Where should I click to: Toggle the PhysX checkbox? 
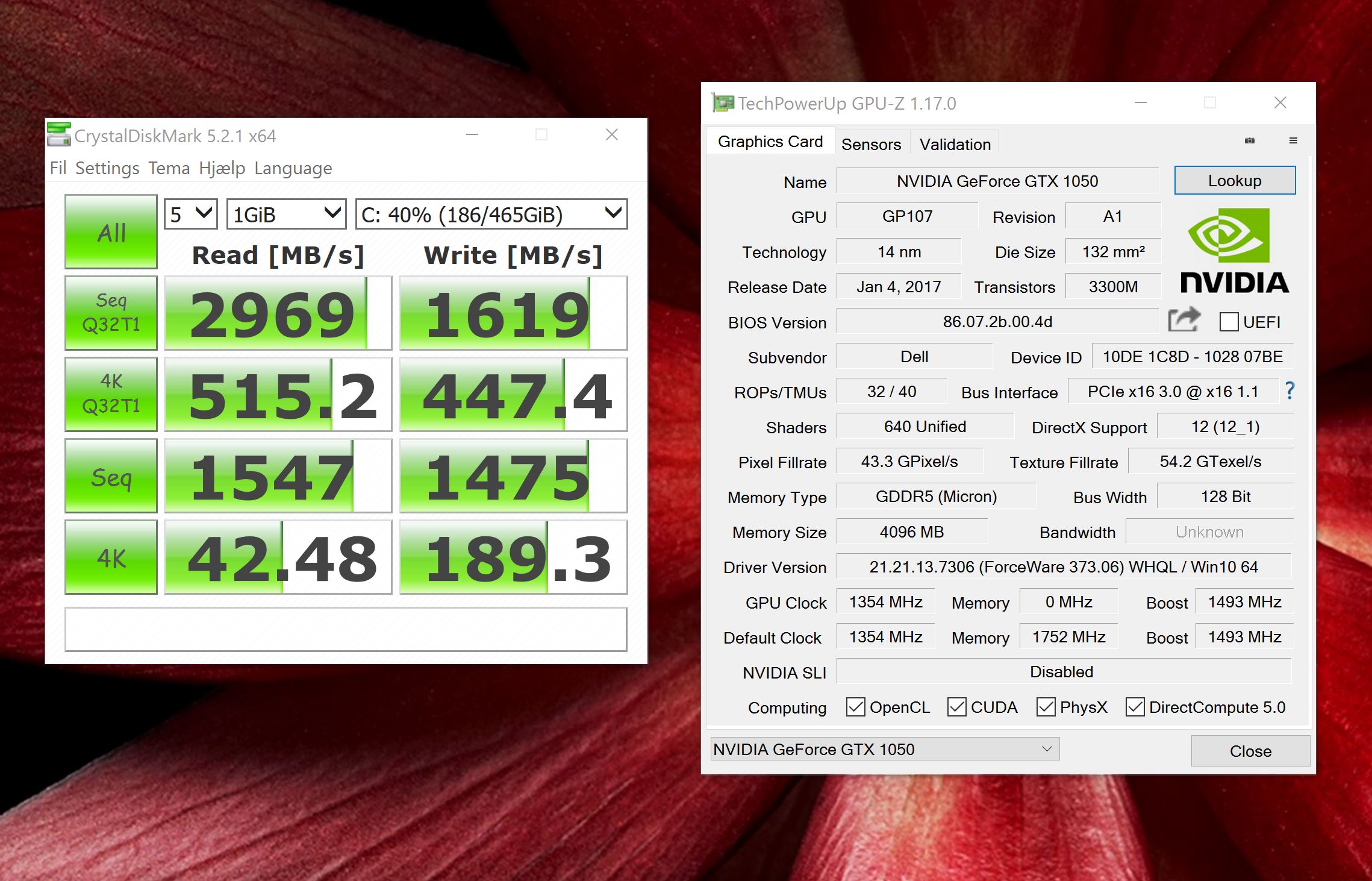[1046, 707]
